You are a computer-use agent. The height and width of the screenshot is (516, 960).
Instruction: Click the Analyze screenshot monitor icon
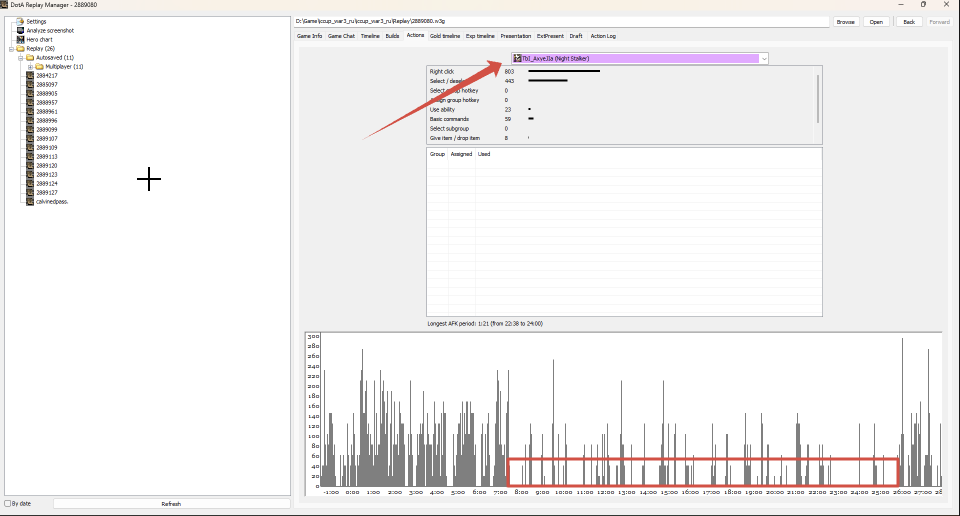(20, 31)
